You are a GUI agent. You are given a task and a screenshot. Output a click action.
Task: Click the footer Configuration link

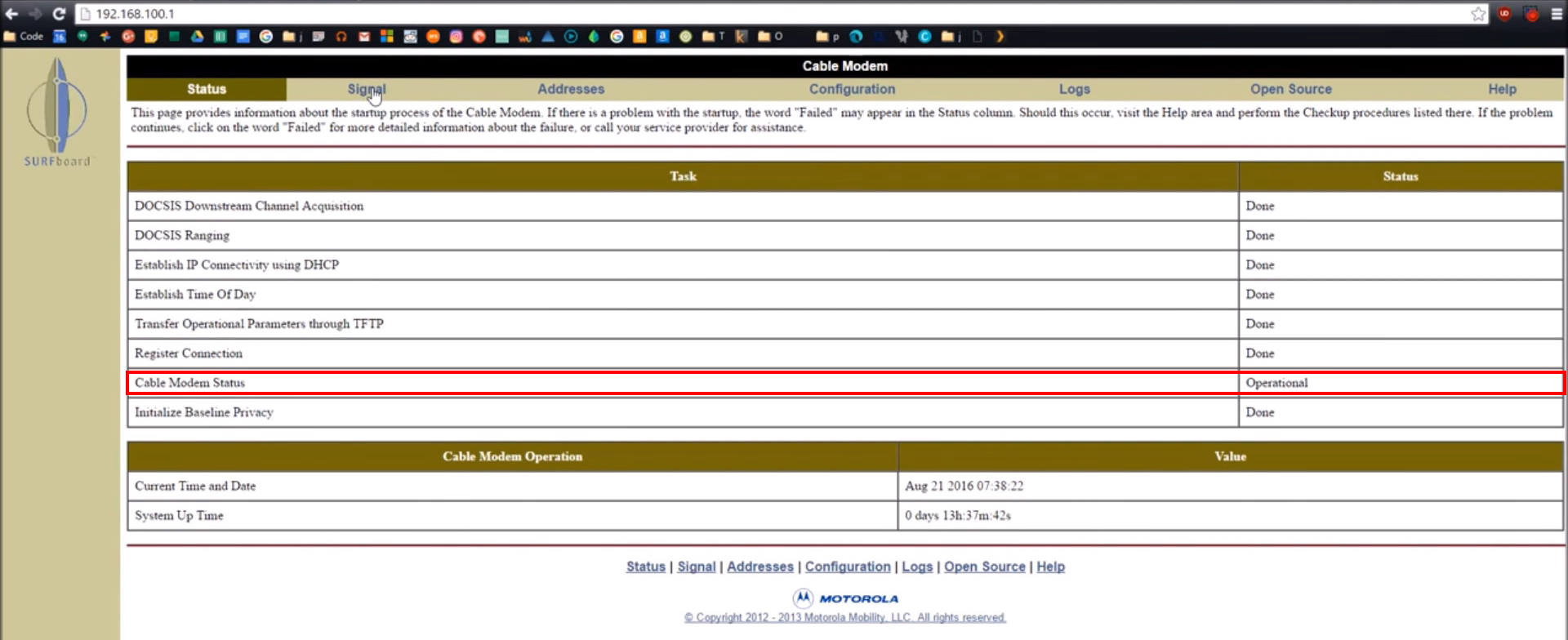click(848, 567)
